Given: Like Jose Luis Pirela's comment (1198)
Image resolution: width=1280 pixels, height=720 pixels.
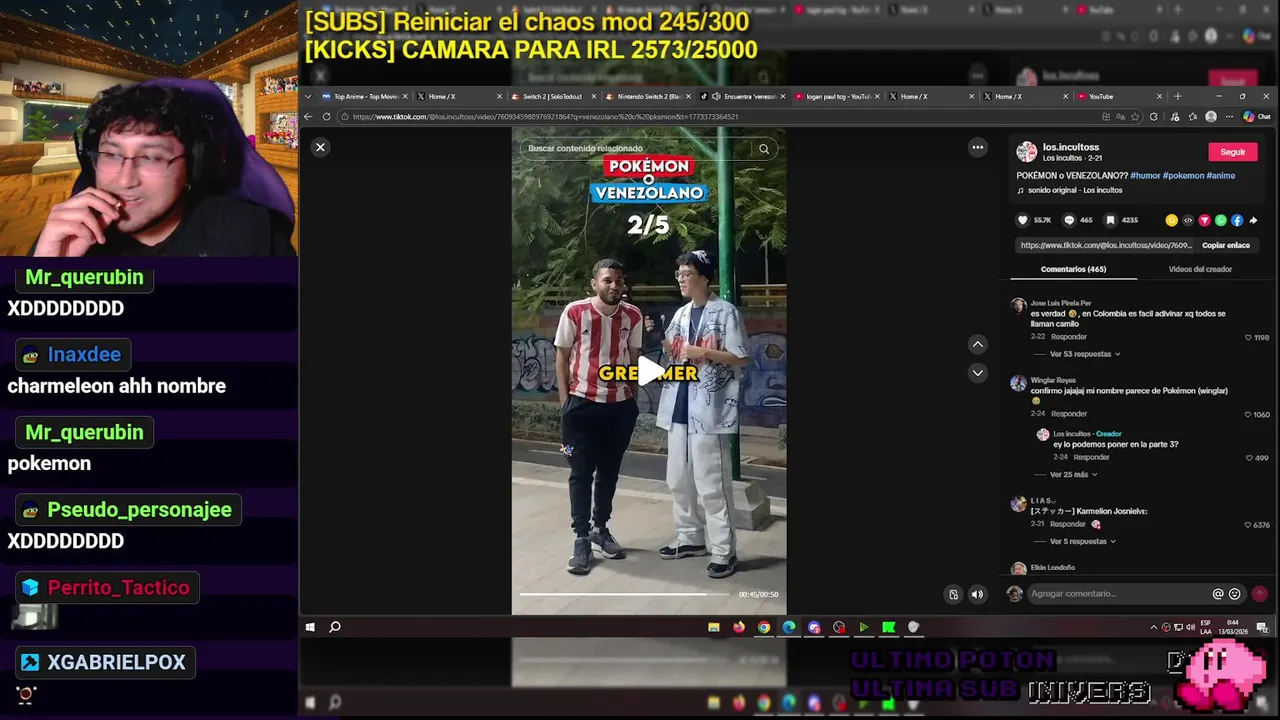Looking at the screenshot, I should (1248, 337).
